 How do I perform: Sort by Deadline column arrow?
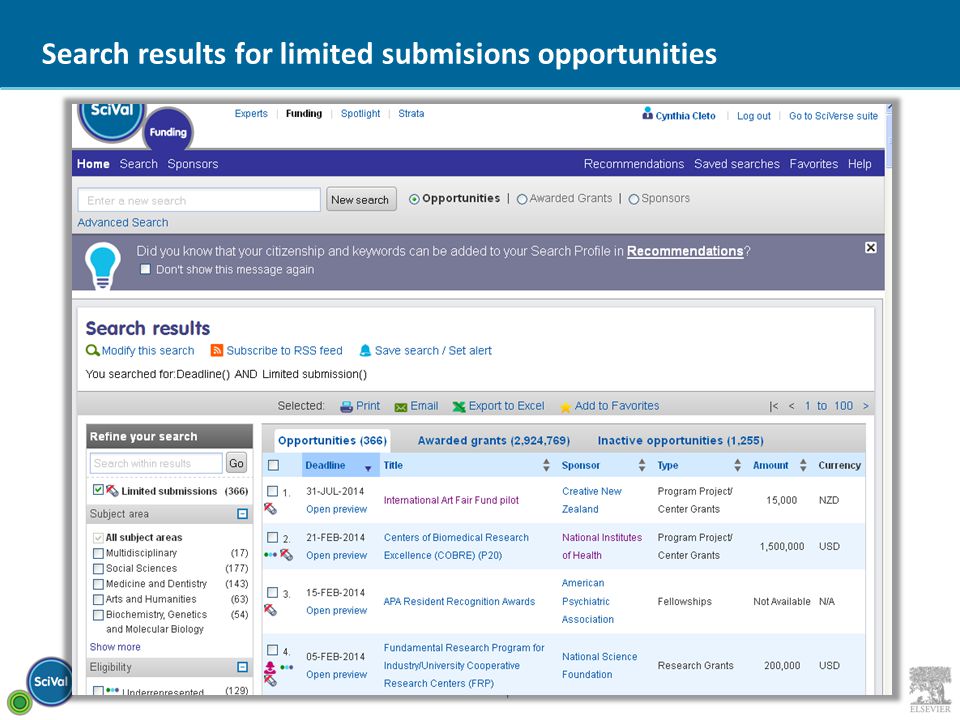368,468
